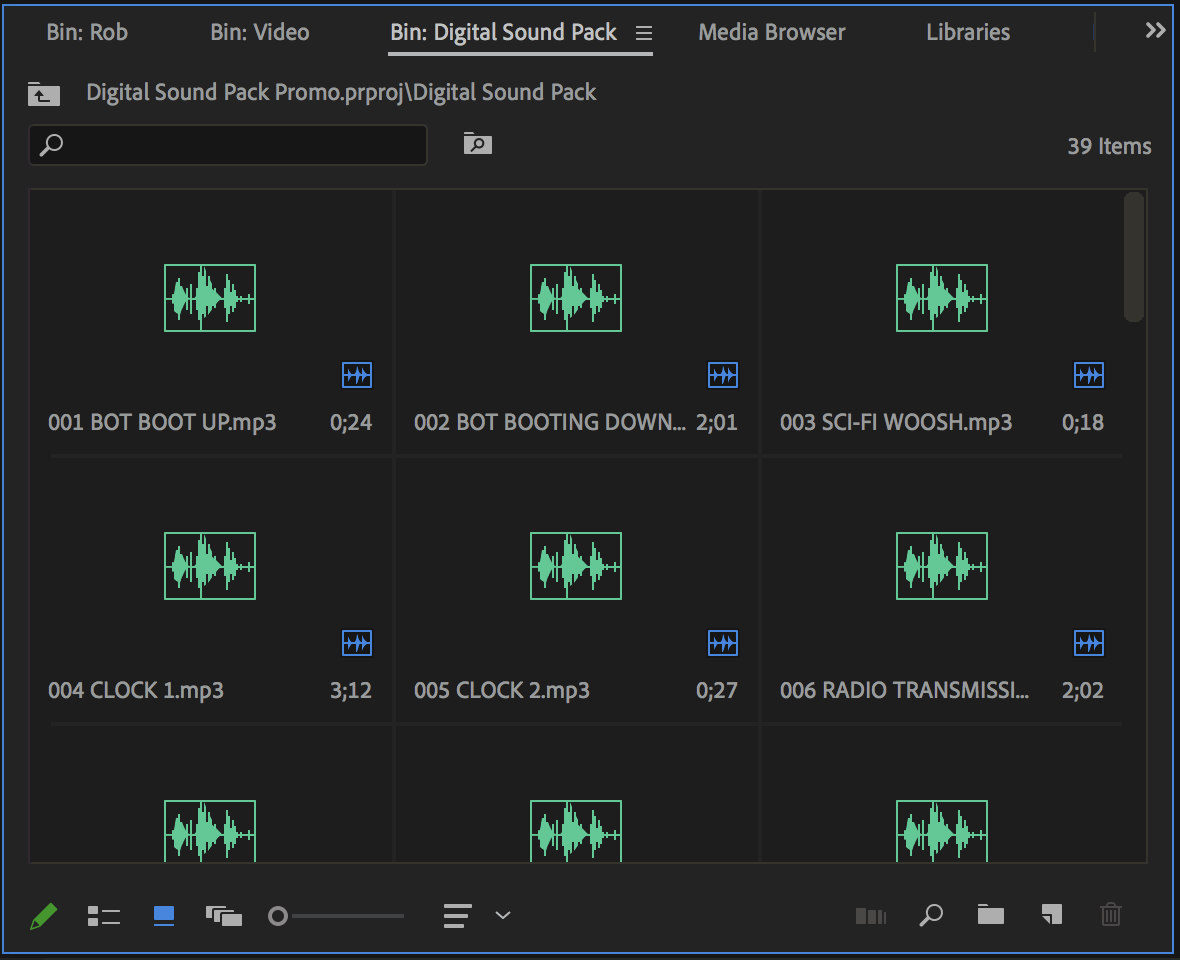Viewport: 1180px width, 960px height.
Task: Select the 006 RADIO TRANSMISSI... waveform thumbnail
Action: point(941,566)
